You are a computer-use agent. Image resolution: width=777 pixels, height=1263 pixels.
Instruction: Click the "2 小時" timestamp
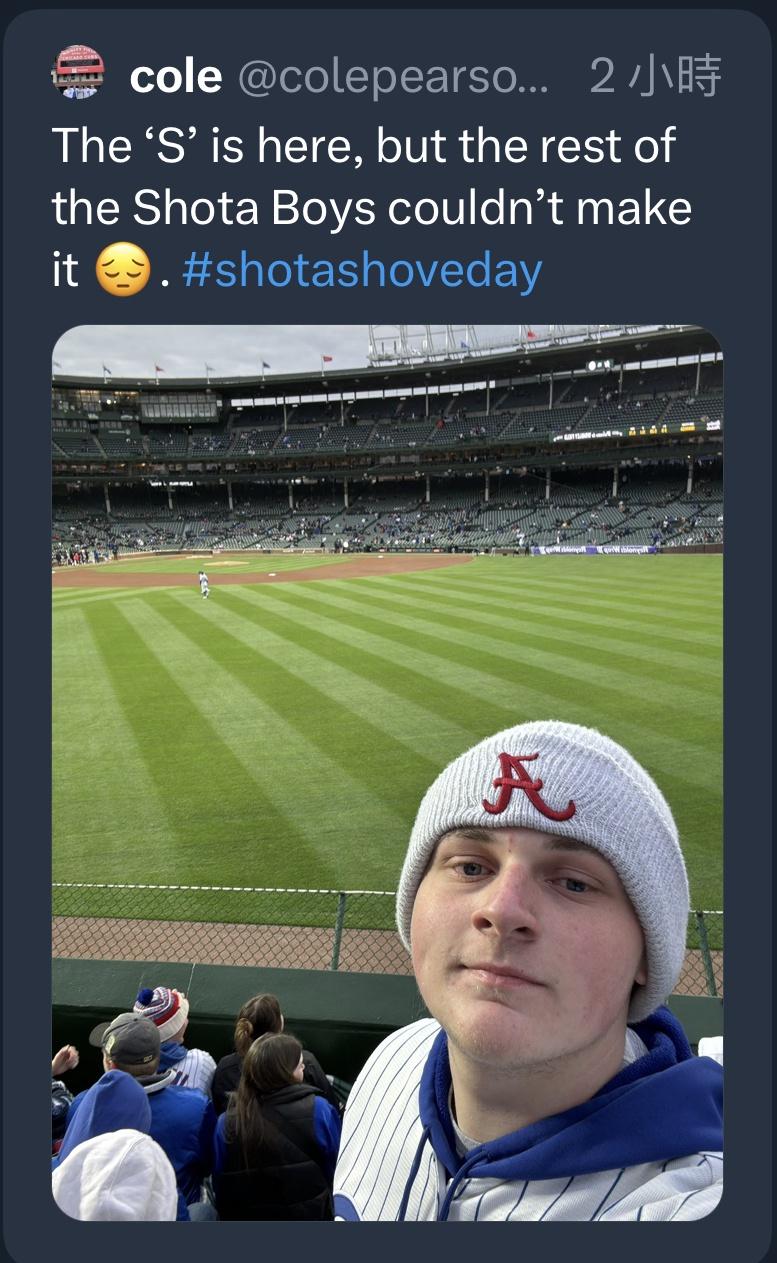pos(654,77)
